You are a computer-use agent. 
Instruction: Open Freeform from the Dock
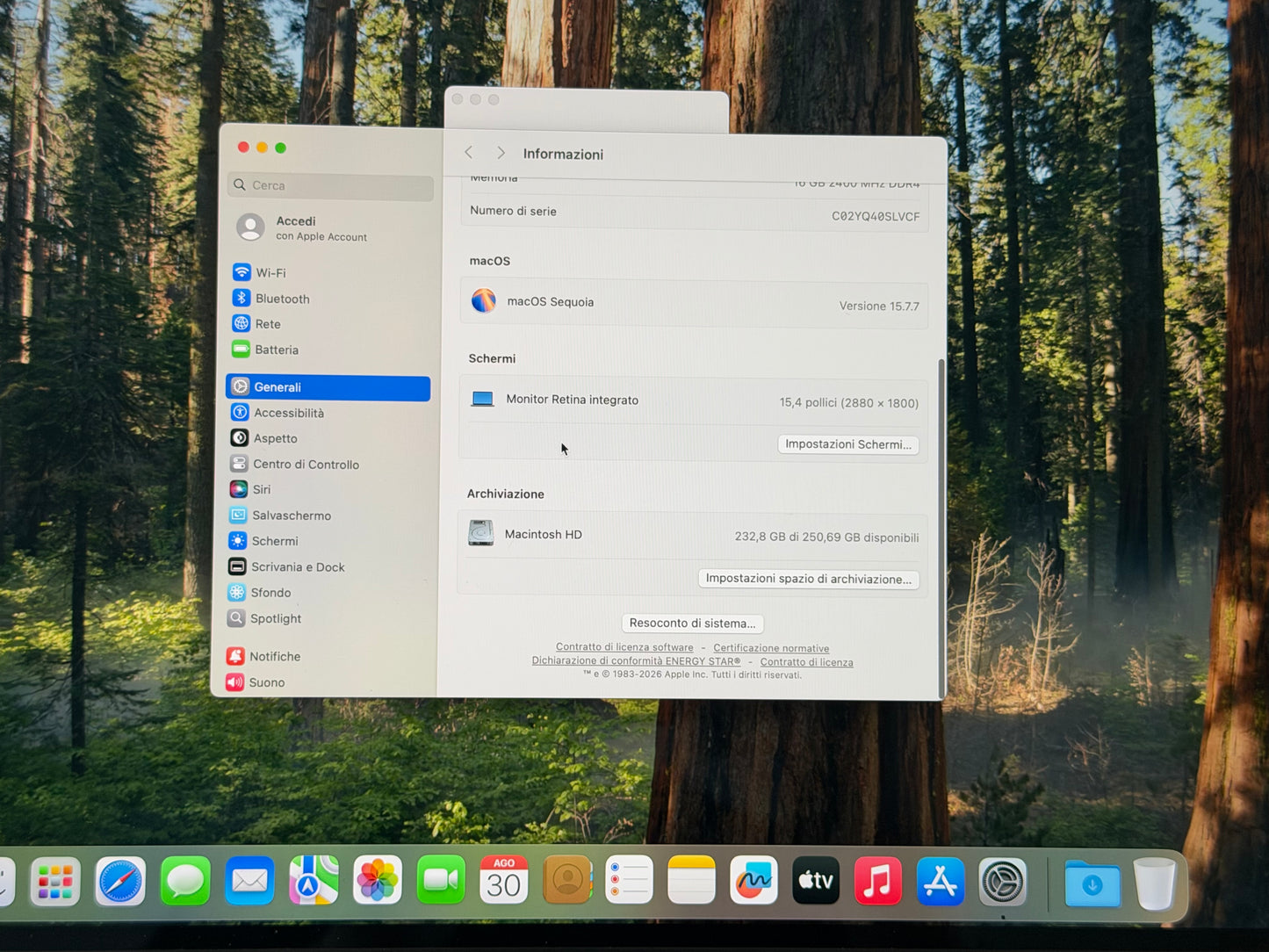753,880
